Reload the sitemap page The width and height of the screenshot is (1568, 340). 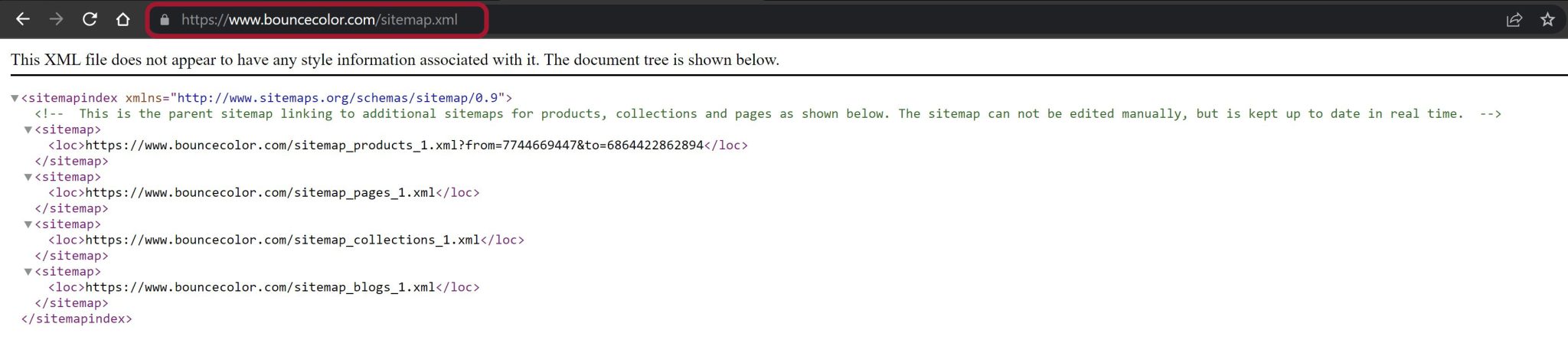(90, 19)
